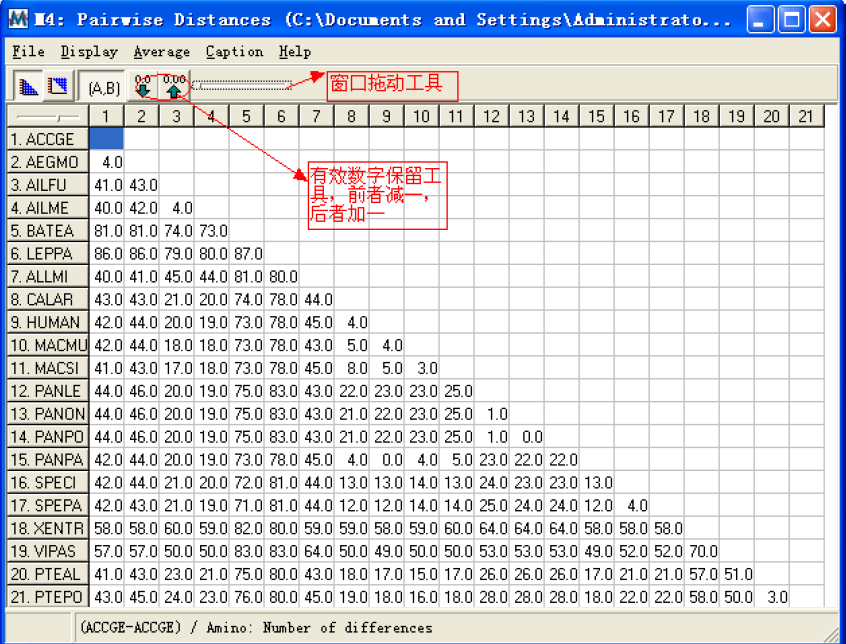This screenshot has height=644, width=846.
Task: Click cell 70.0 in VIPAS row
Action: point(701,552)
